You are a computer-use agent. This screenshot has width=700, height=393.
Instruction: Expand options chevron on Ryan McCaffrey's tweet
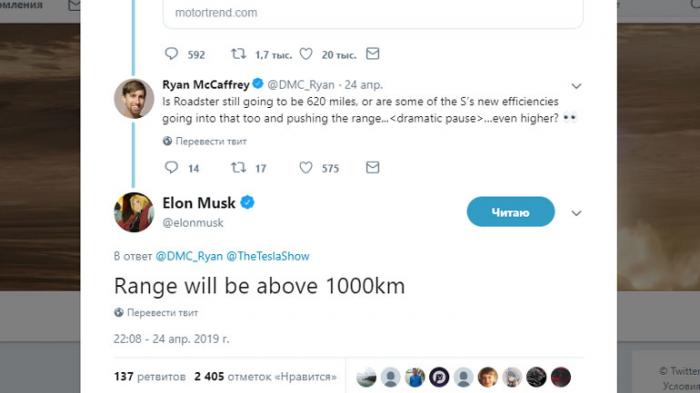[x=576, y=86]
